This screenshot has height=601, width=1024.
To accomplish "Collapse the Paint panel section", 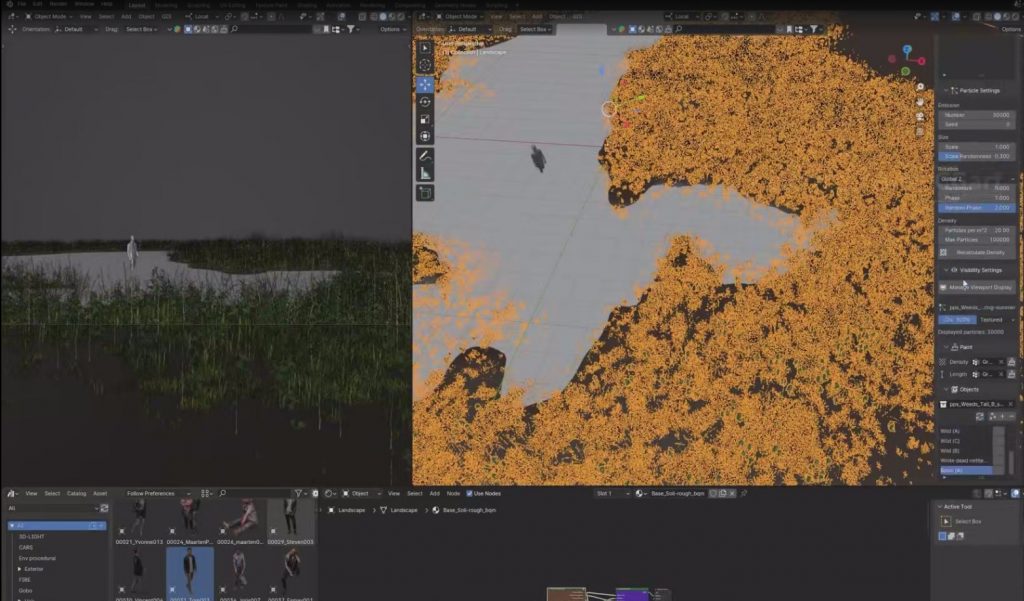I will [946, 348].
